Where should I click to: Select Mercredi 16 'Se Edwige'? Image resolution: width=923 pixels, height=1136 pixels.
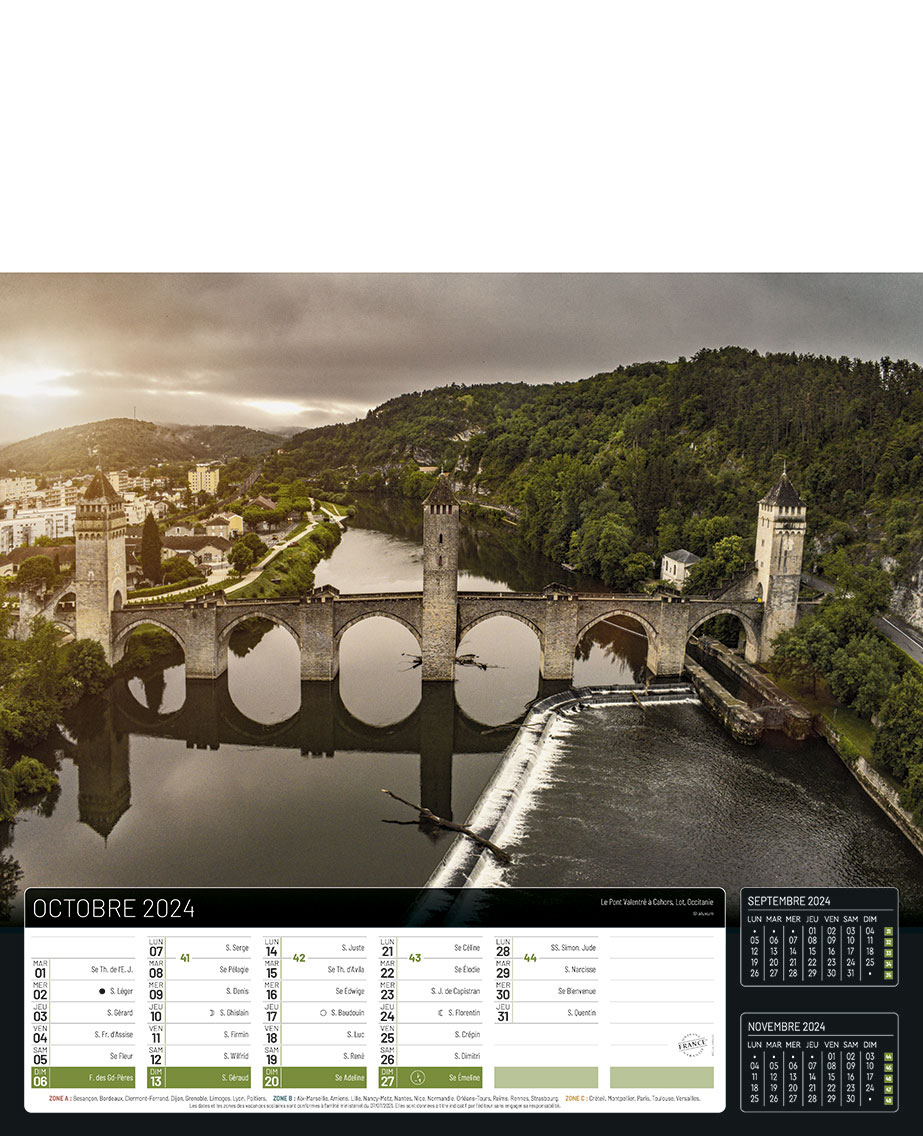(x=315, y=991)
